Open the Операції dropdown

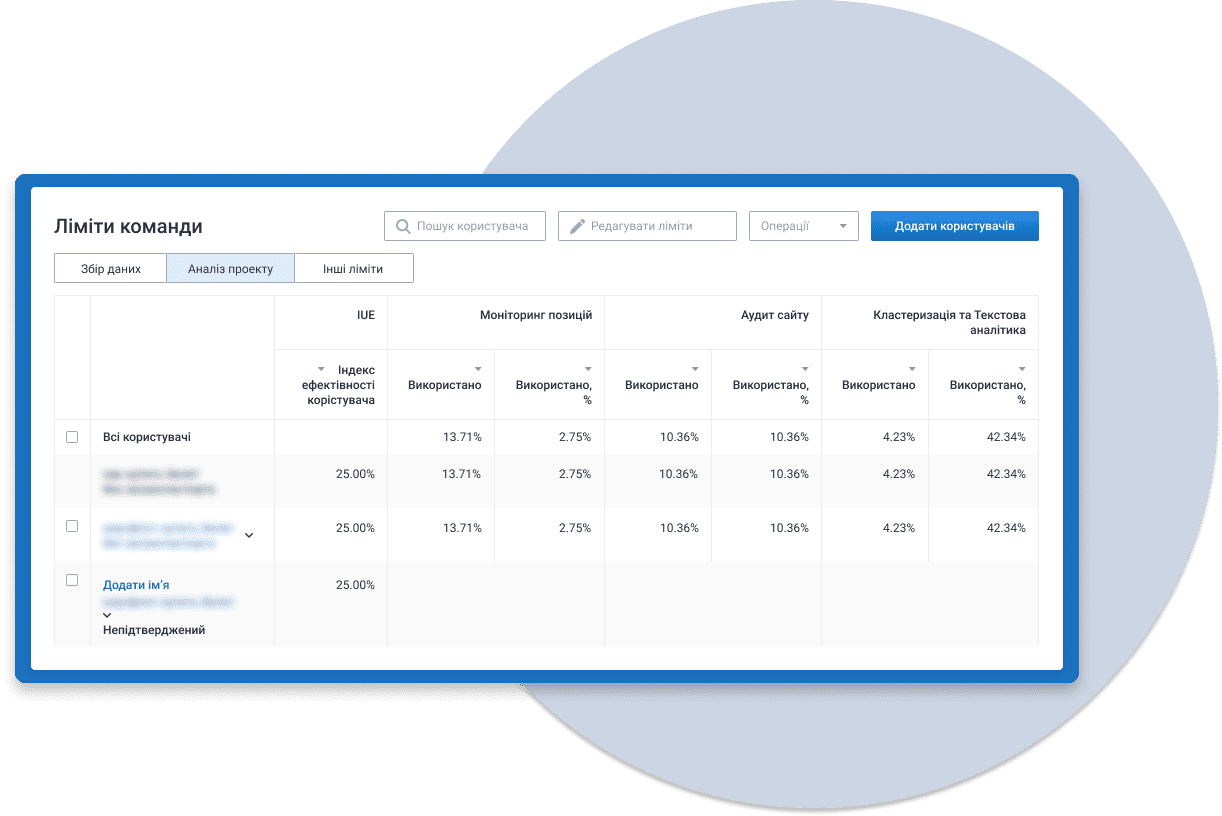(804, 226)
